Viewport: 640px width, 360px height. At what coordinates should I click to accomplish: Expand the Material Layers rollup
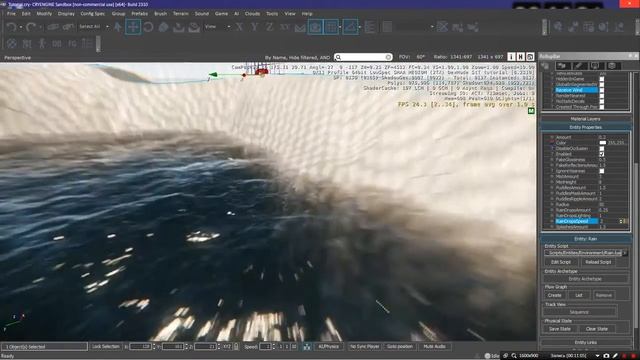pos(585,119)
